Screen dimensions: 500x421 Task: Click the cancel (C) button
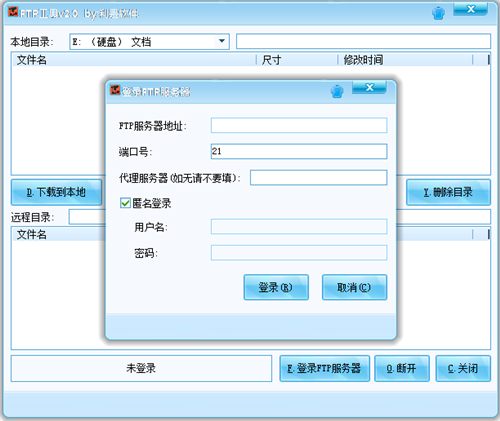(354, 287)
